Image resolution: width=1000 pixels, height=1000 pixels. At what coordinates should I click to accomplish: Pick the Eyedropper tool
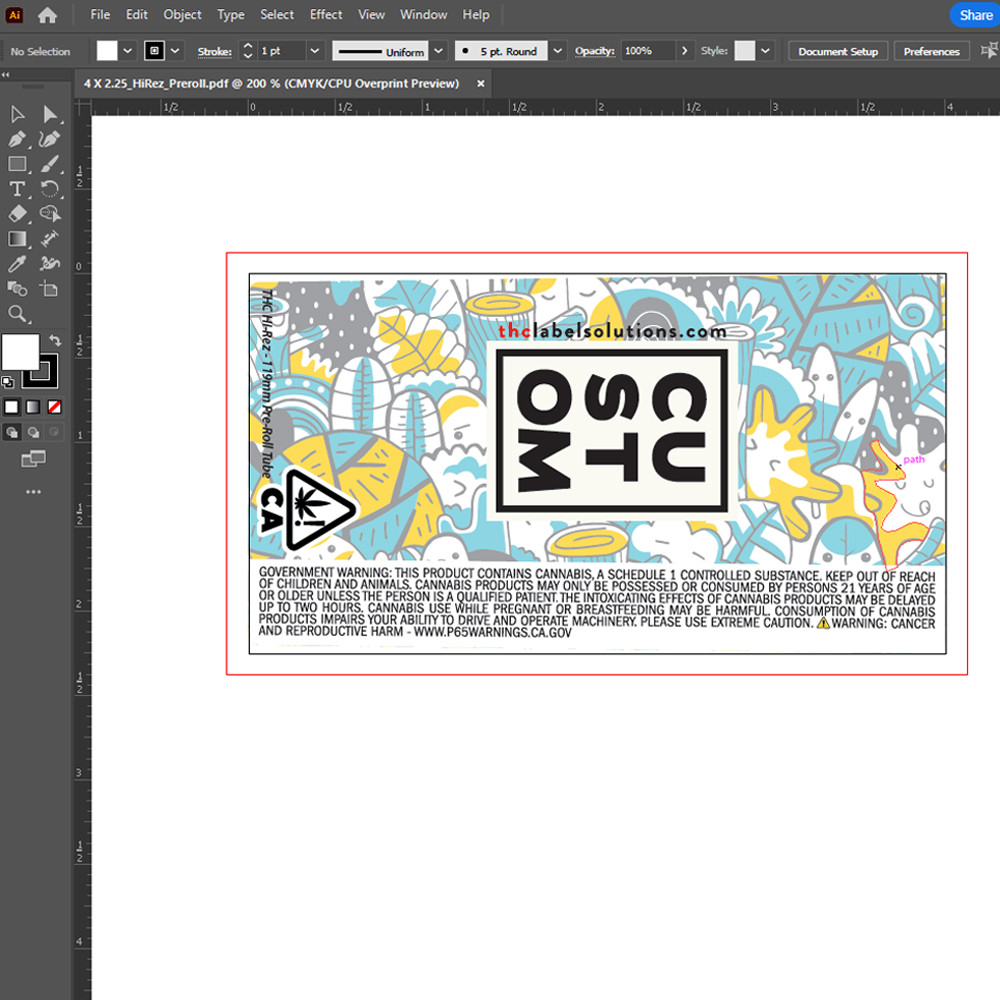(x=17, y=264)
